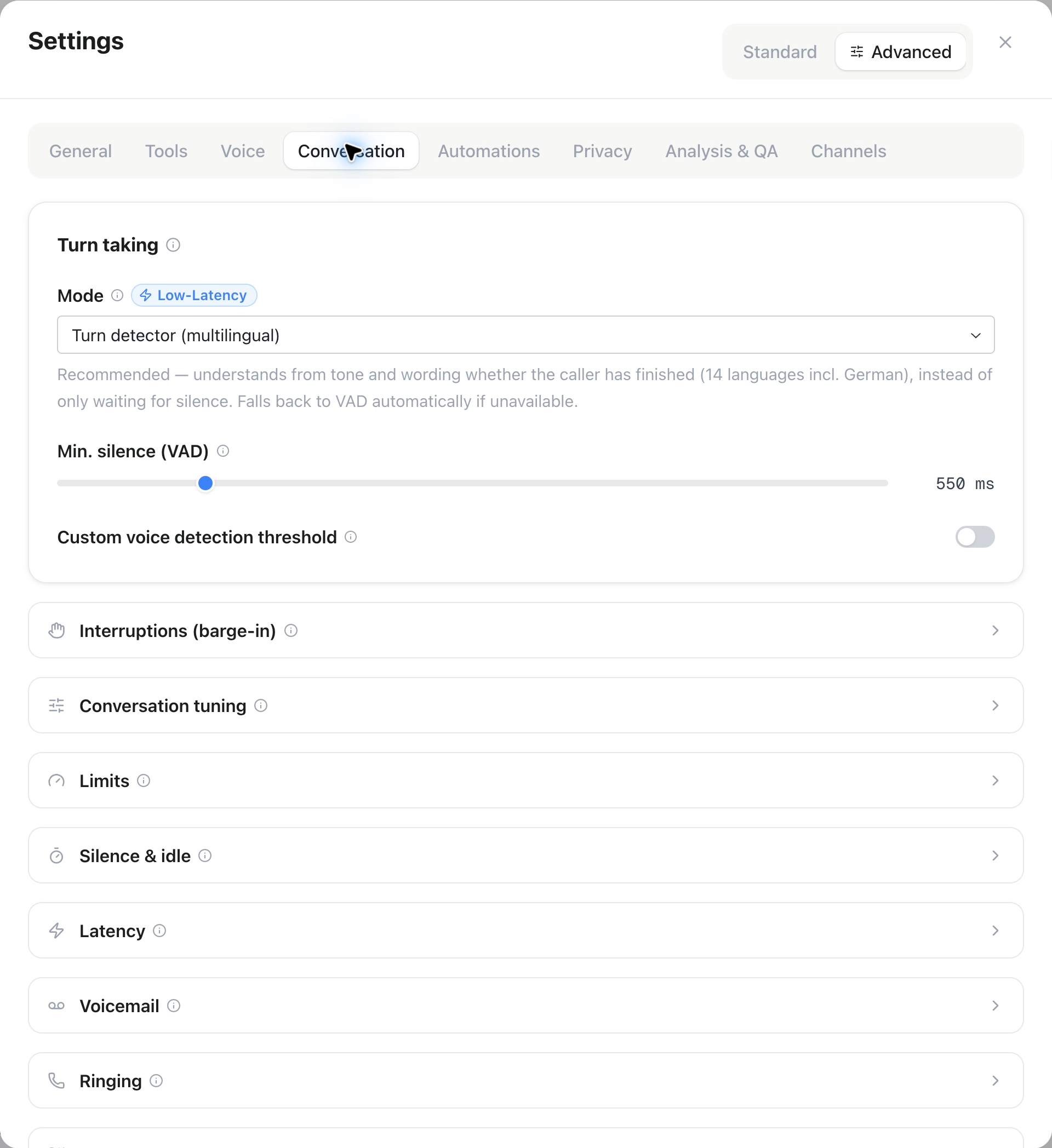Expand the Conversation tuning section chevron
1052x1148 pixels.
tap(995, 705)
